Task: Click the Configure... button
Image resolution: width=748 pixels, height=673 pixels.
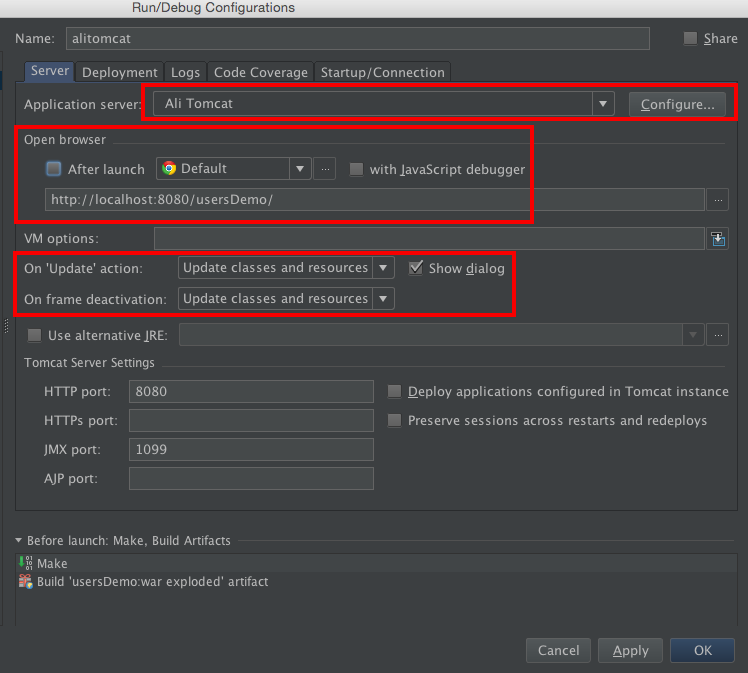Action: coord(677,104)
